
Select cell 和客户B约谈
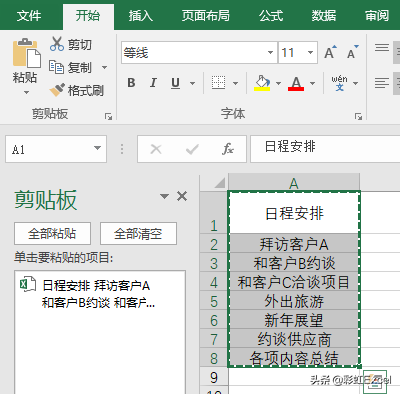tap(294, 263)
